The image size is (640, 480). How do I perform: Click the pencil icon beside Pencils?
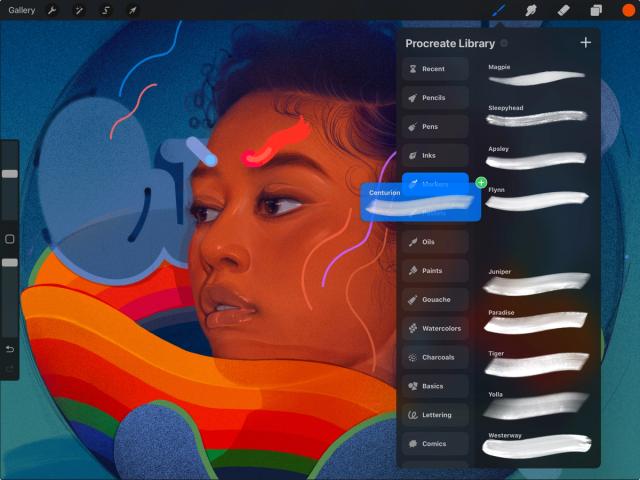tap(413, 98)
